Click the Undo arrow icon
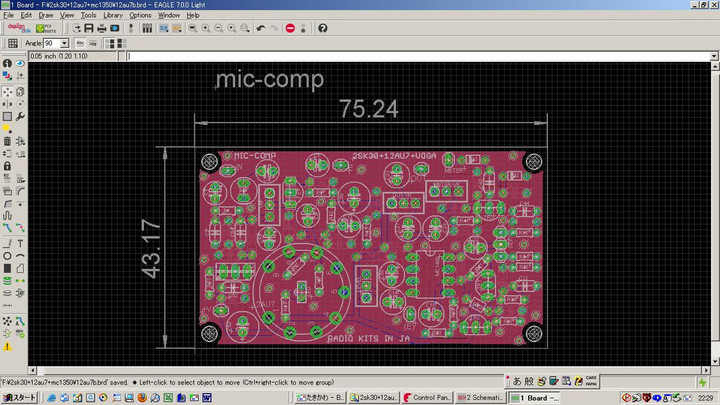 [x=260, y=28]
